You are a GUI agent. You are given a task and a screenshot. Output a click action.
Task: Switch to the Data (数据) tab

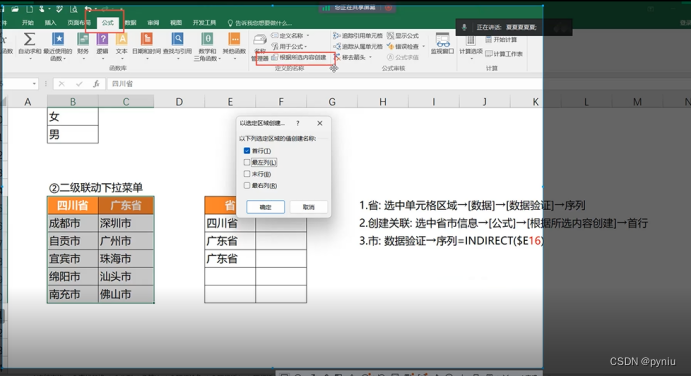(131, 23)
